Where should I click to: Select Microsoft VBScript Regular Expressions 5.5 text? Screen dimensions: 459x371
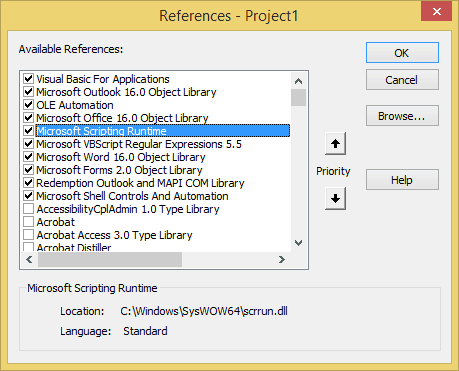[x=139, y=144]
